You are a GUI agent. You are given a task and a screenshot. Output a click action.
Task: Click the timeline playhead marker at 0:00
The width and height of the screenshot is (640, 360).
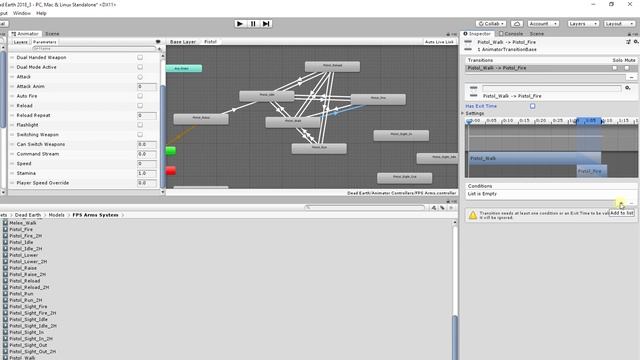(469, 121)
